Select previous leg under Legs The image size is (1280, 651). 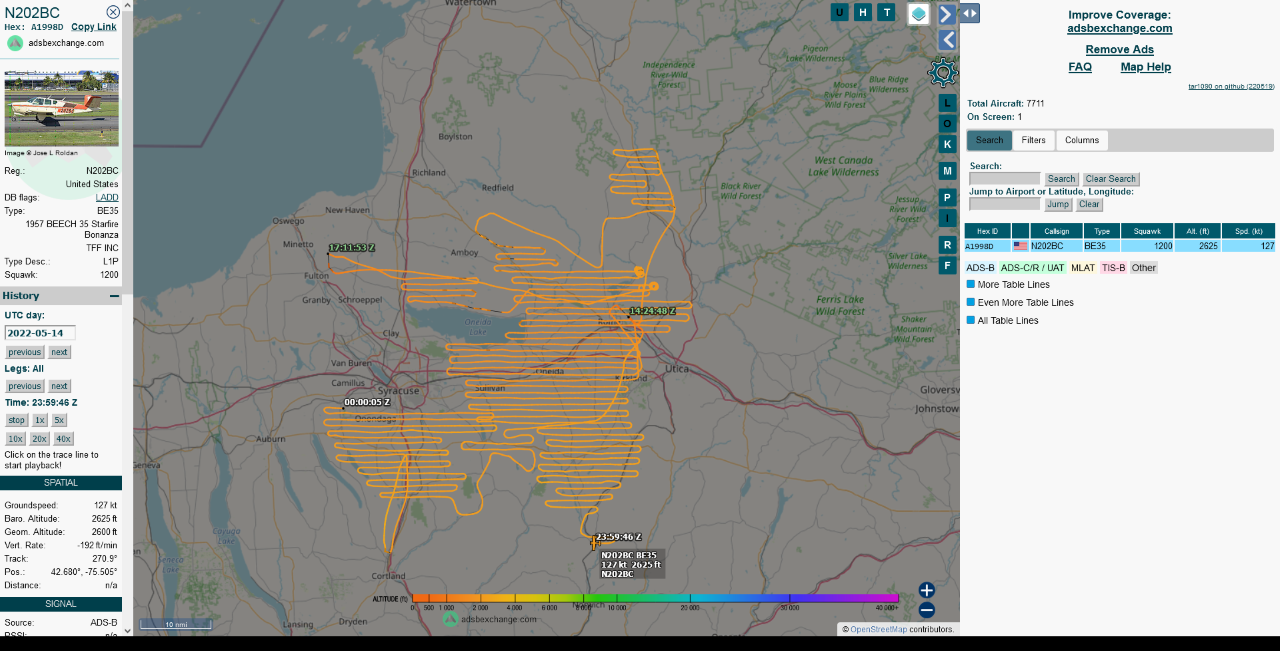[x=25, y=386]
